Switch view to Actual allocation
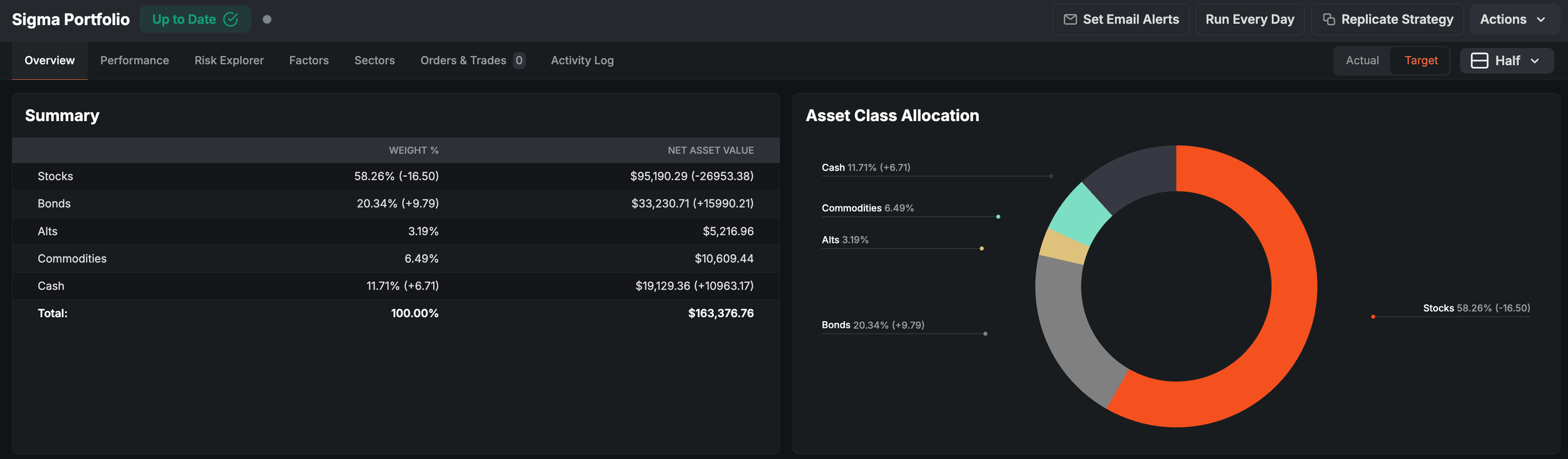The image size is (1568, 459). pyautogui.click(x=1362, y=61)
